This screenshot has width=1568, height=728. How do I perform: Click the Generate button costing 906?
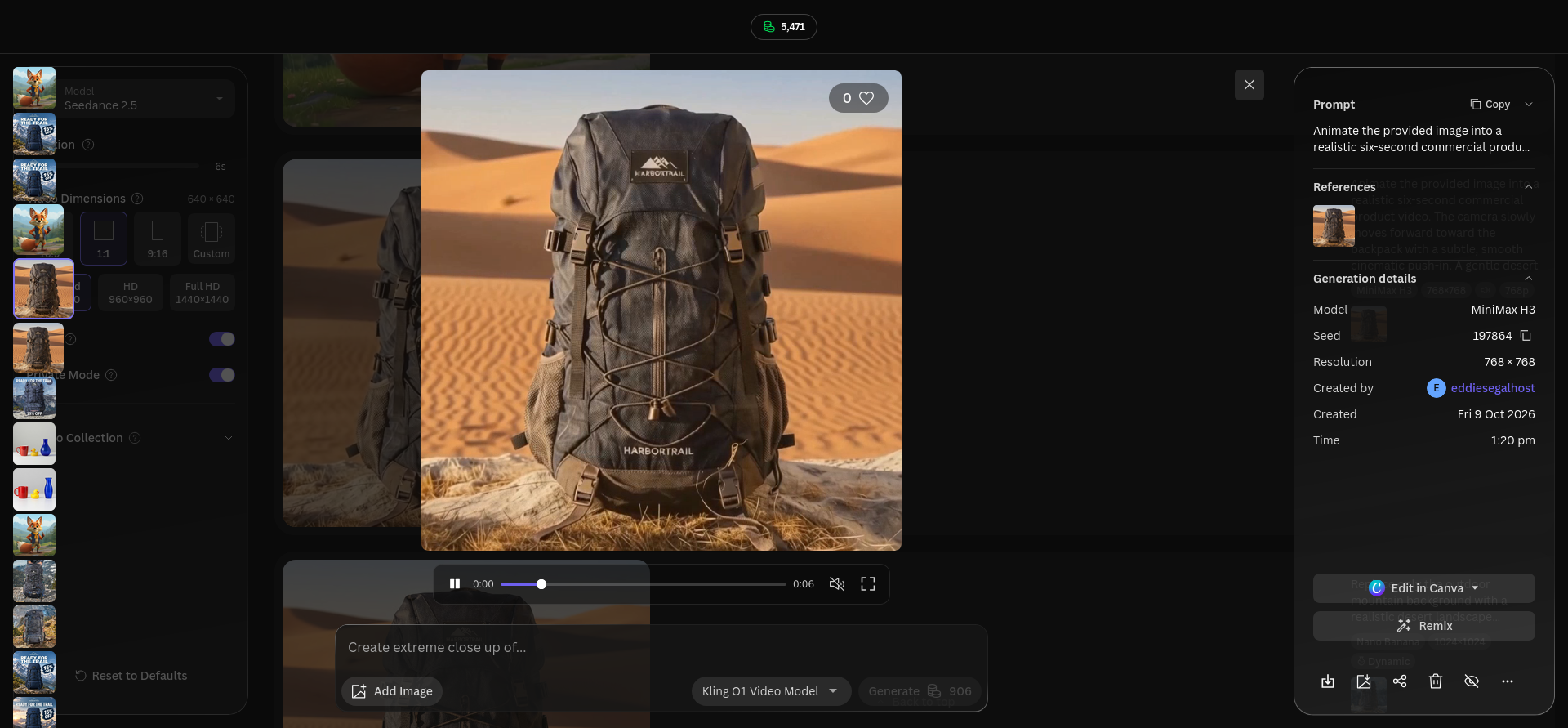coord(920,691)
